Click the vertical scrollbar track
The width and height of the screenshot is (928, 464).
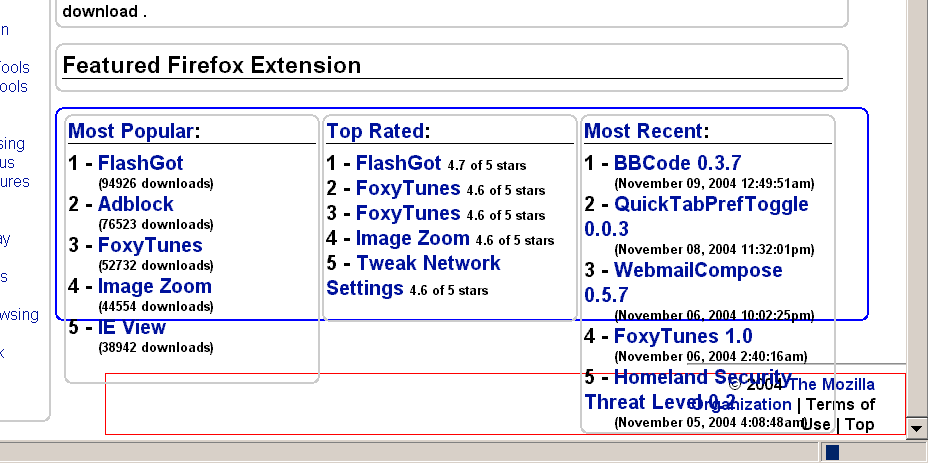click(x=916, y=200)
